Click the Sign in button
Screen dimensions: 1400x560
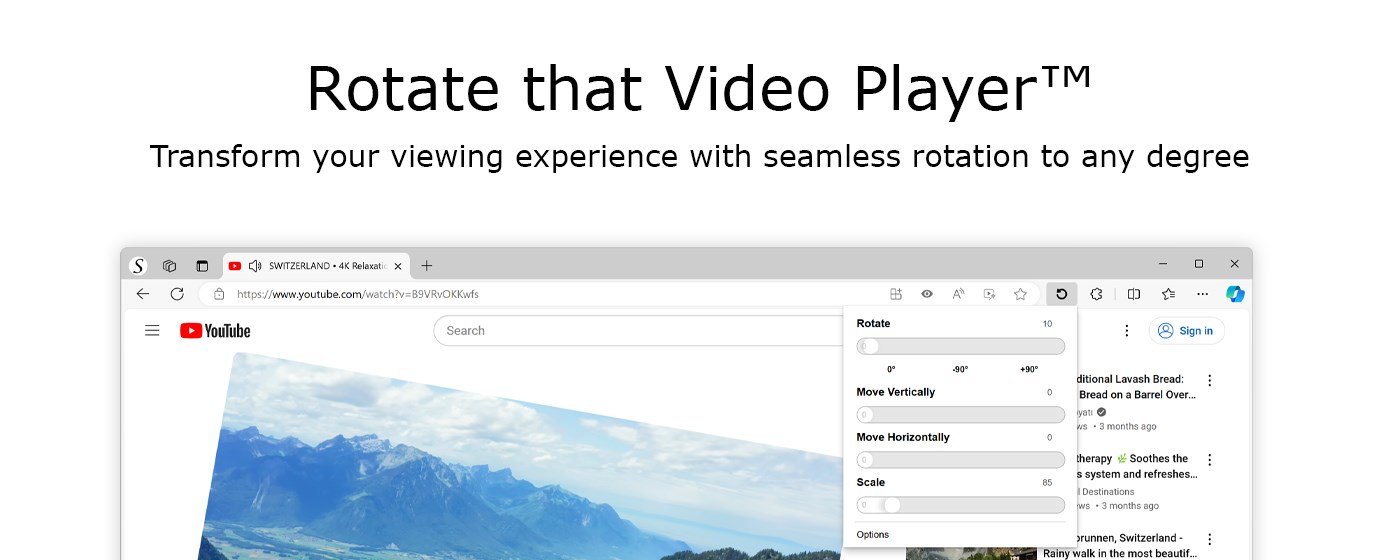(x=1186, y=331)
